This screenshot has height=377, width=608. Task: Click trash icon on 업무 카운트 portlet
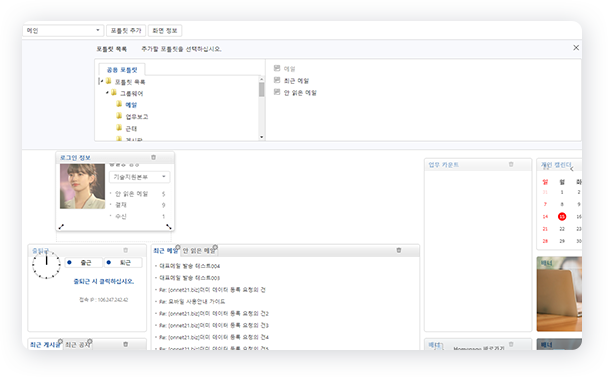point(511,164)
